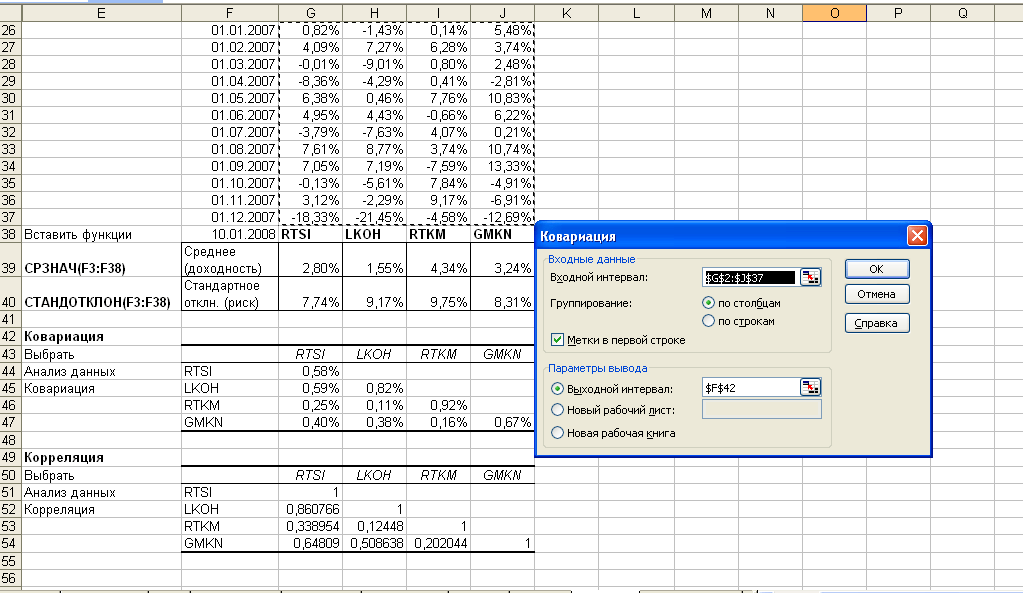
Task: Click the range selector icon beside Входной интервал
Action: point(811,277)
